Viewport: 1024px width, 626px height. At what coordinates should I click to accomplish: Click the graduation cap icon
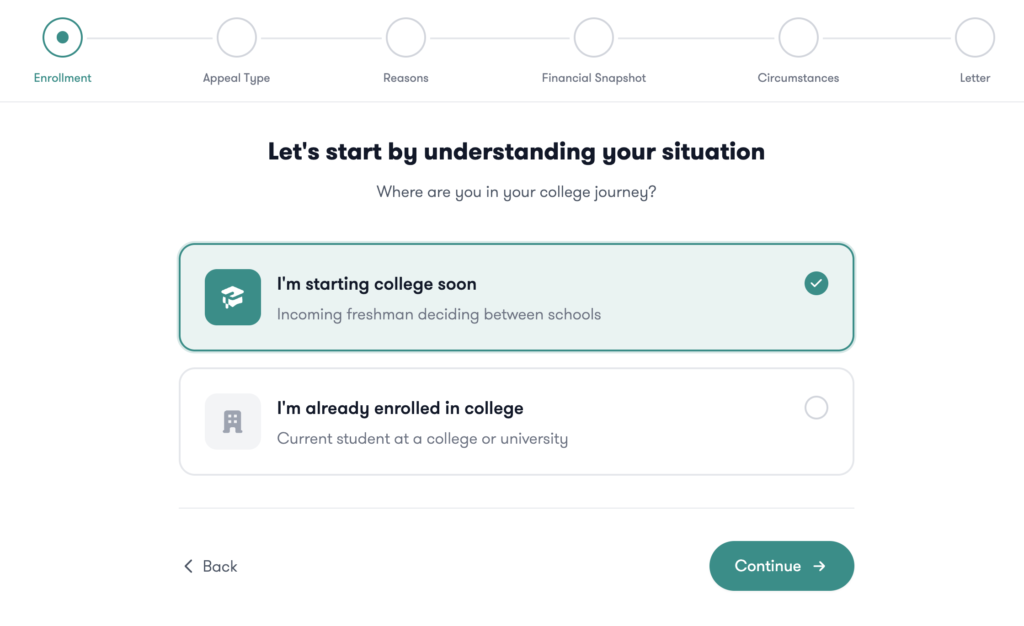click(232, 297)
